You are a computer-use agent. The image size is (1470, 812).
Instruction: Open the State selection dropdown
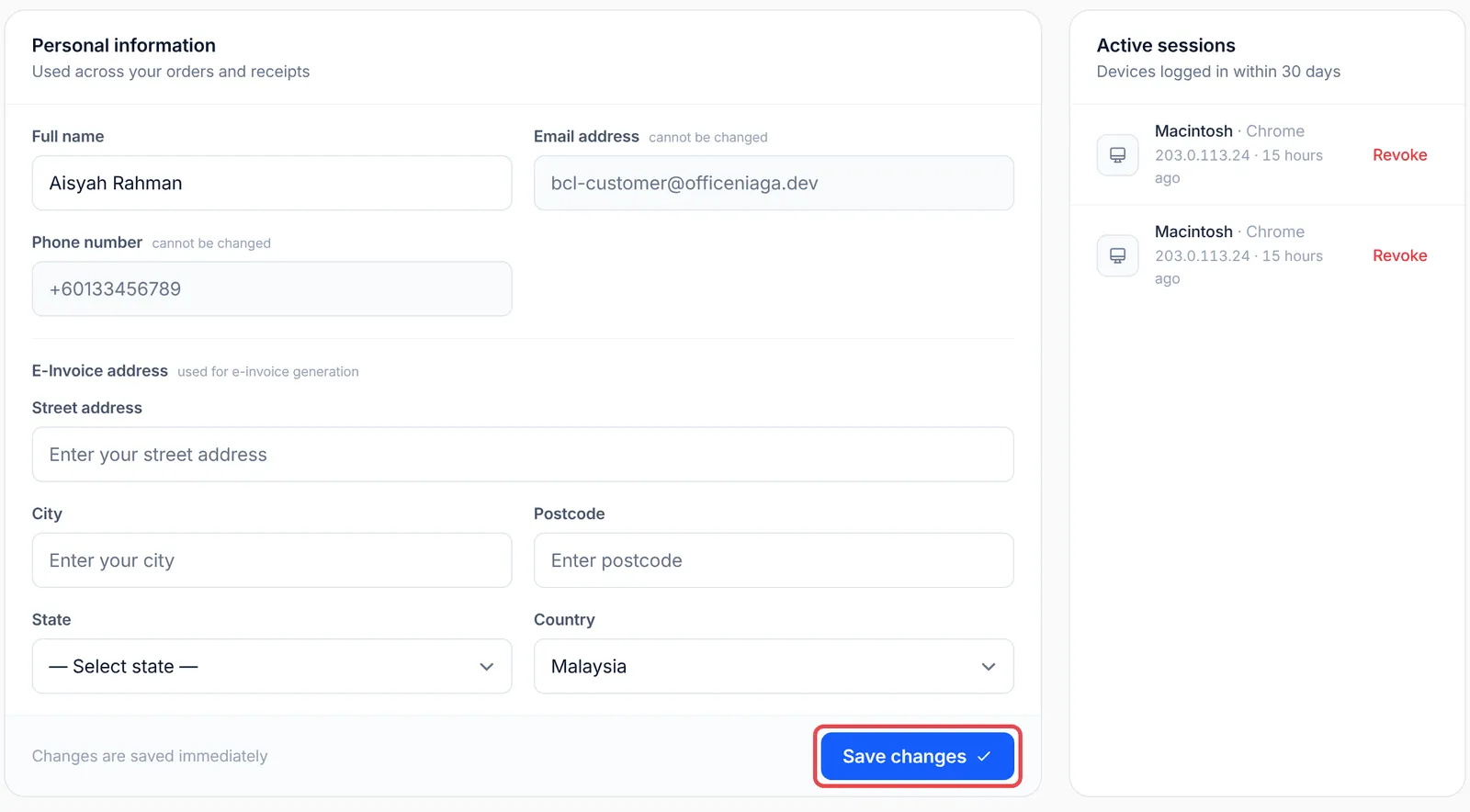tap(272, 666)
